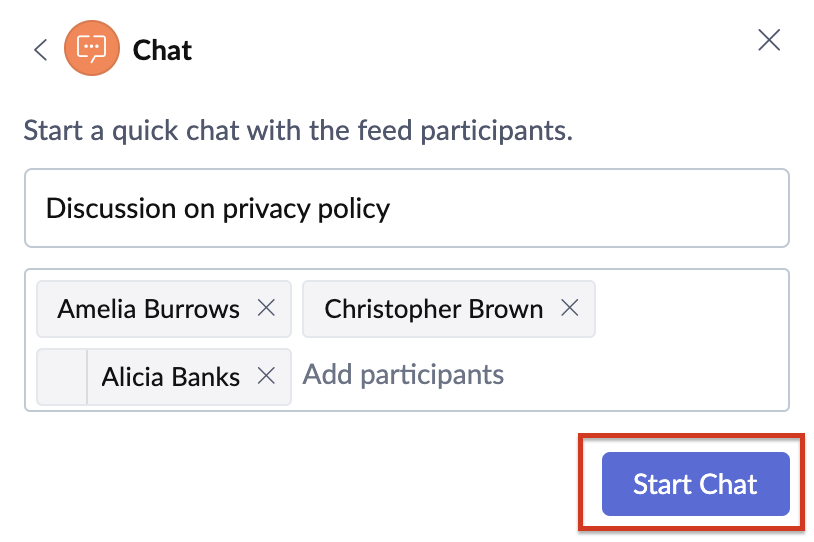The height and width of the screenshot is (542, 814).
Task: Click the Chat heading text
Action: [x=162, y=50]
